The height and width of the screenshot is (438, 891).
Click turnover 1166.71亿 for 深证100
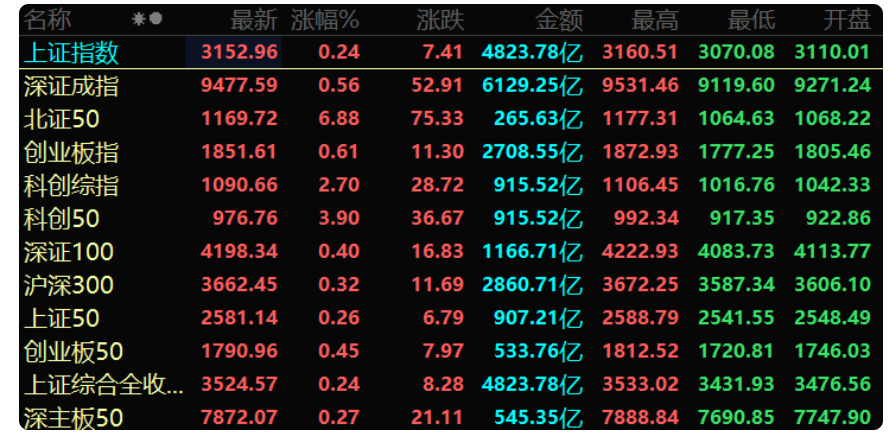(532, 252)
